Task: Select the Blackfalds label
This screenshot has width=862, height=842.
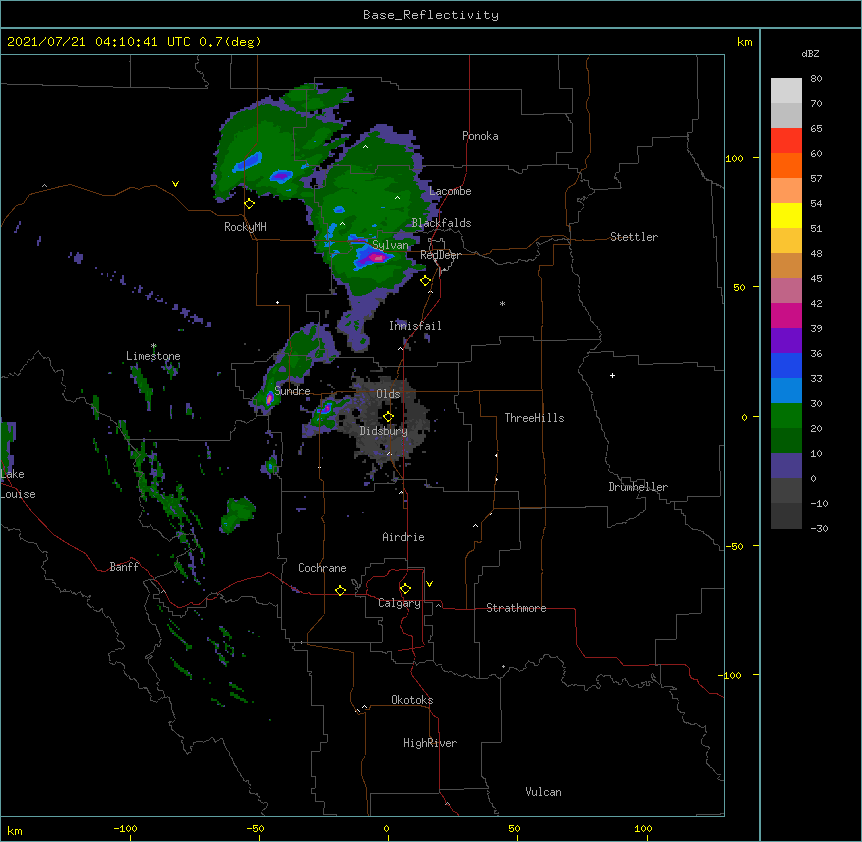Action: click(x=441, y=223)
